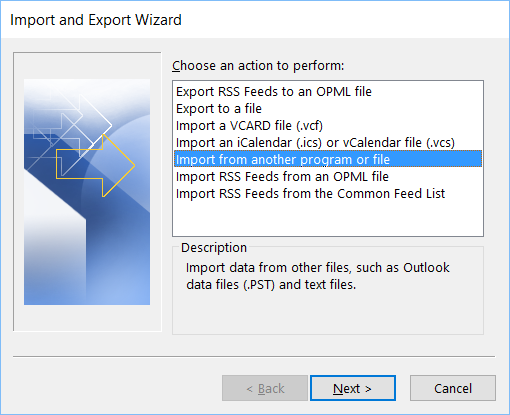Click empty space below the last list action
510x415 pixels.
tap(328, 218)
